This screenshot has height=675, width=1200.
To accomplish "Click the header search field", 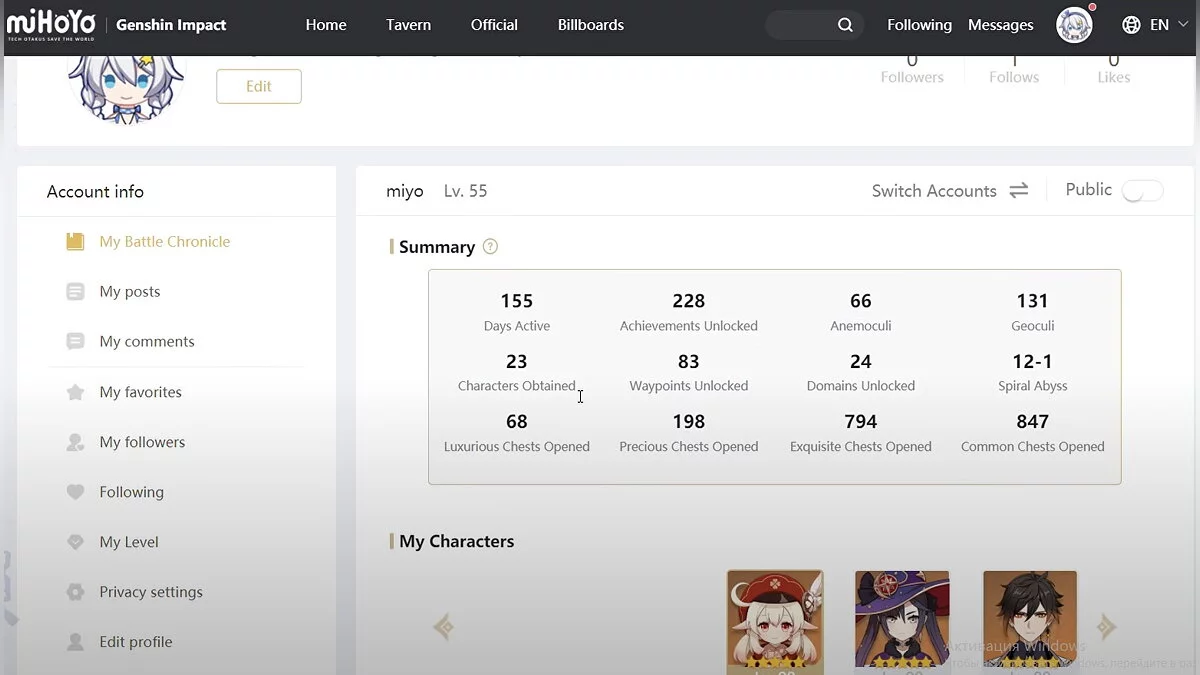I will tap(815, 25).
